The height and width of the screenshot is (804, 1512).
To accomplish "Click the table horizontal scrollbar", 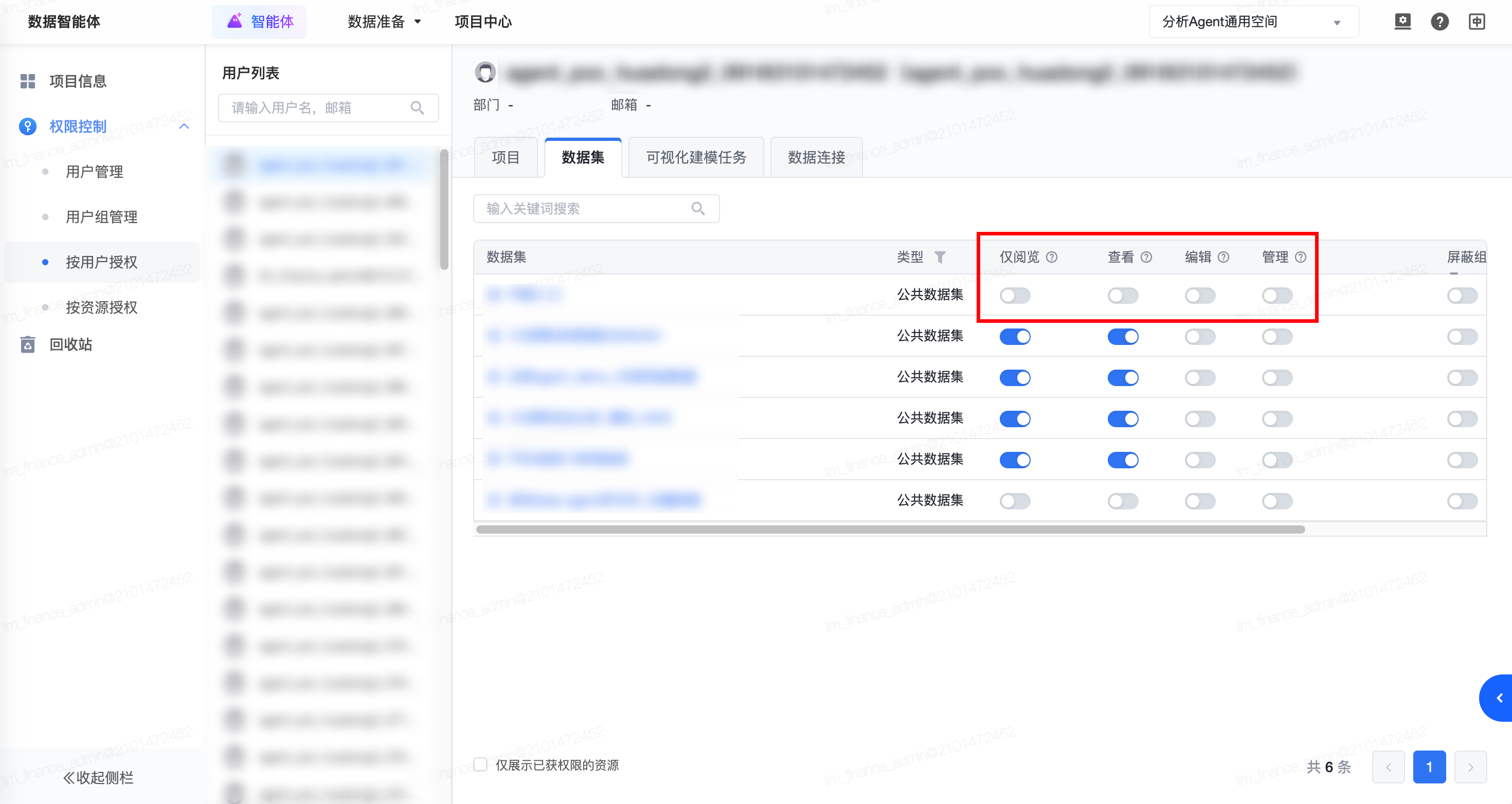I will (x=890, y=529).
